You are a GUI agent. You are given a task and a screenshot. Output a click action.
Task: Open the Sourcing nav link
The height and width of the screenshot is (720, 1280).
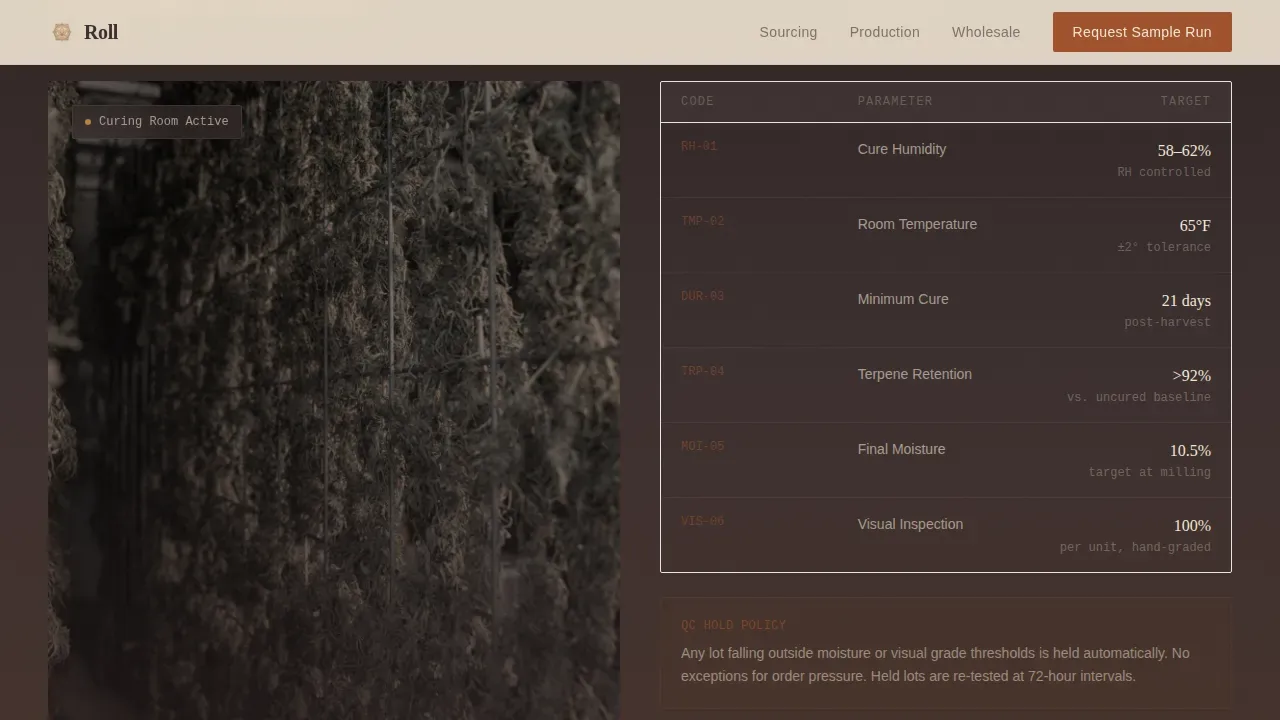(x=788, y=32)
